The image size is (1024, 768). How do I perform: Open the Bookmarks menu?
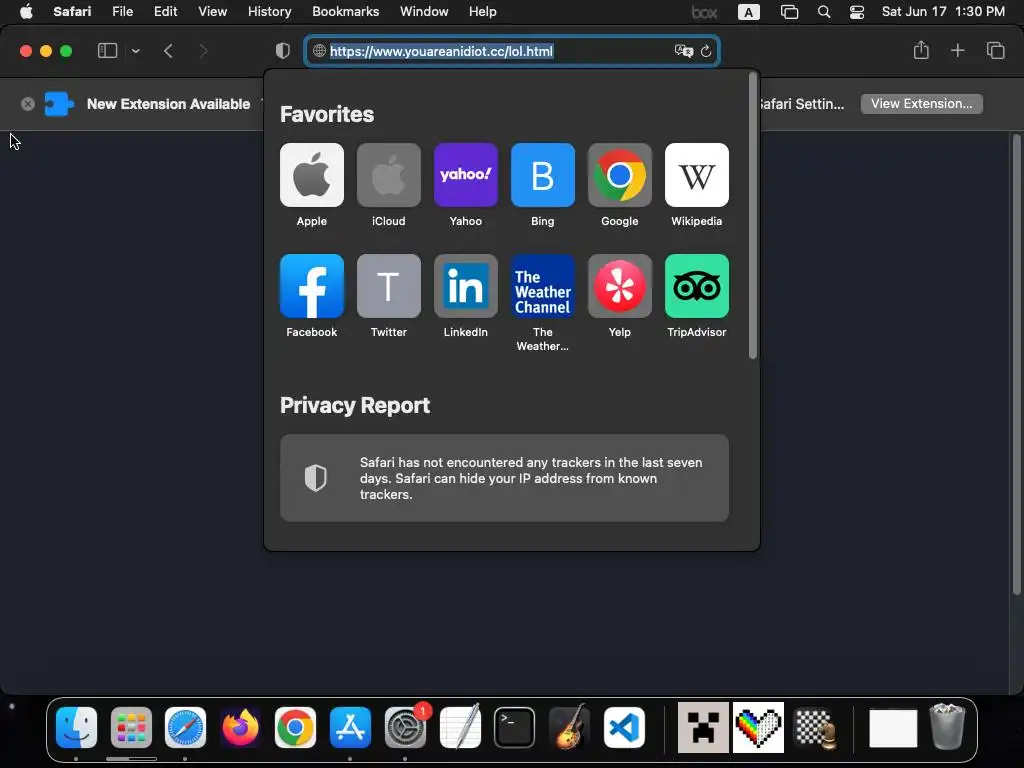(x=345, y=12)
